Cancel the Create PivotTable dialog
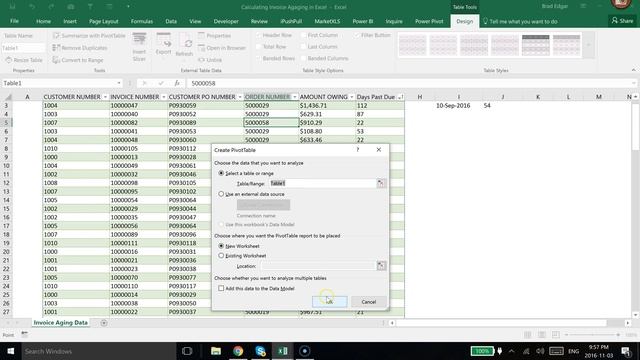The width and height of the screenshot is (640, 360). 369,302
